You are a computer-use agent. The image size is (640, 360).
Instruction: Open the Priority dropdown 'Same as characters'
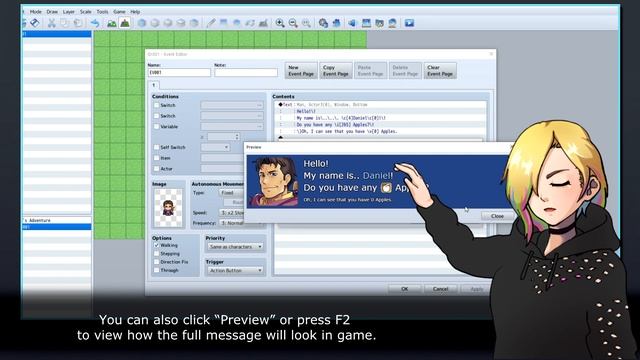pos(235,247)
